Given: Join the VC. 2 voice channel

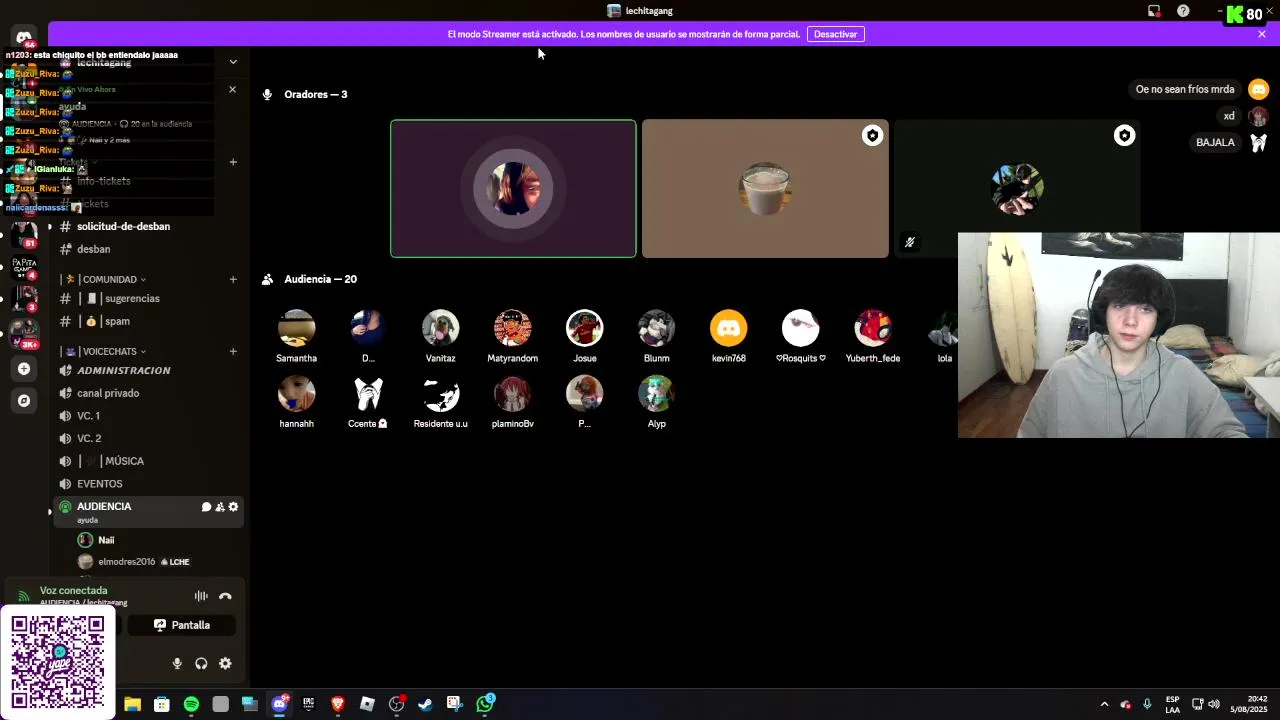Looking at the screenshot, I should coord(149,439).
